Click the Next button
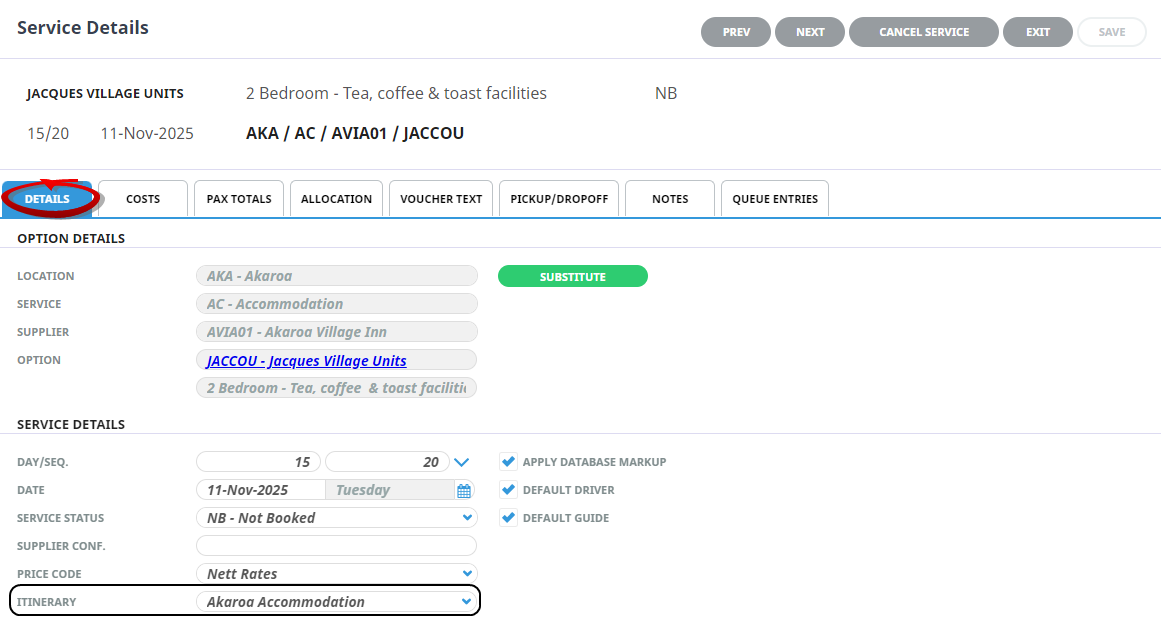The width and height of the screenshot is (1161, 621). [810, 32]
